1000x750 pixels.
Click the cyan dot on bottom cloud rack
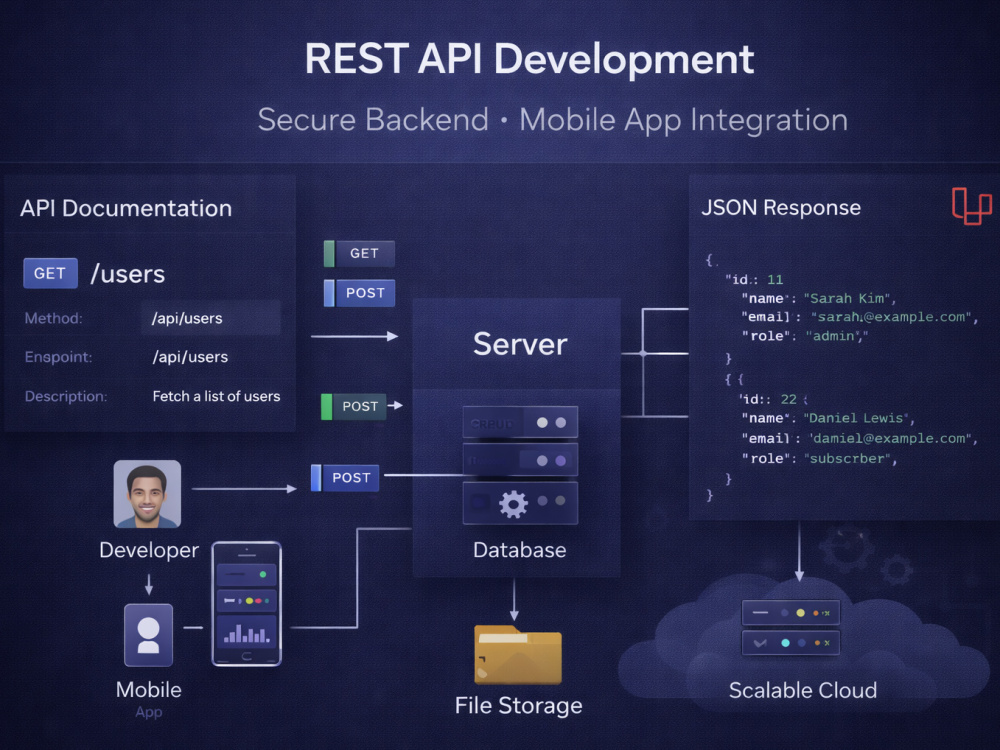tap(786, 643)
